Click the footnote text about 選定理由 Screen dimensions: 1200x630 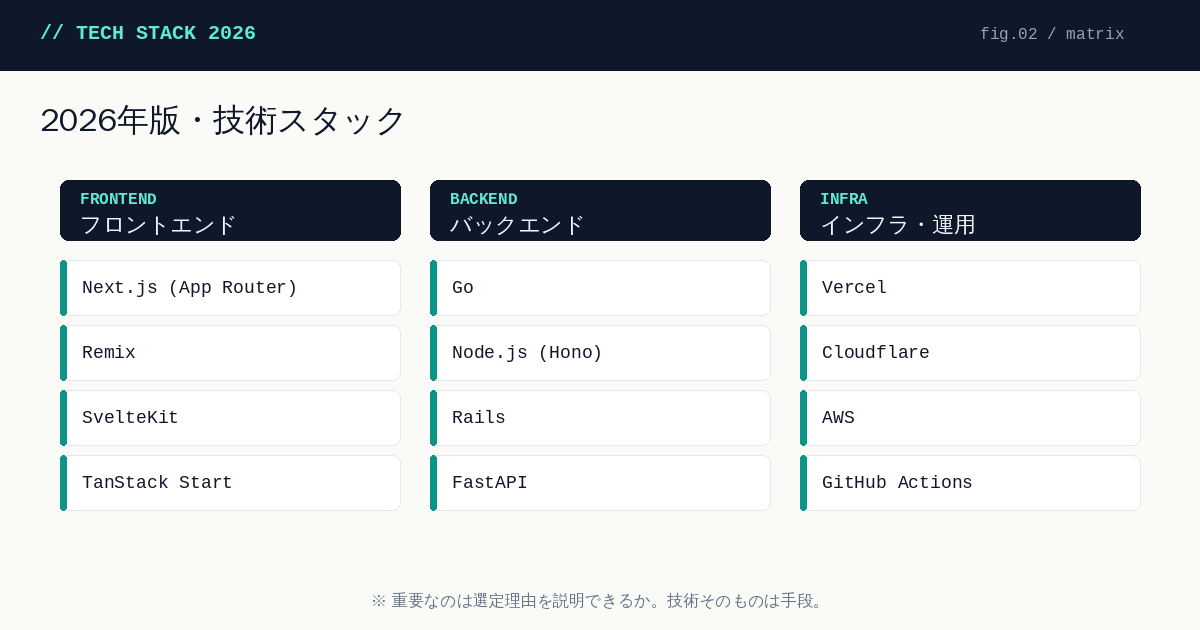[600, 601]
